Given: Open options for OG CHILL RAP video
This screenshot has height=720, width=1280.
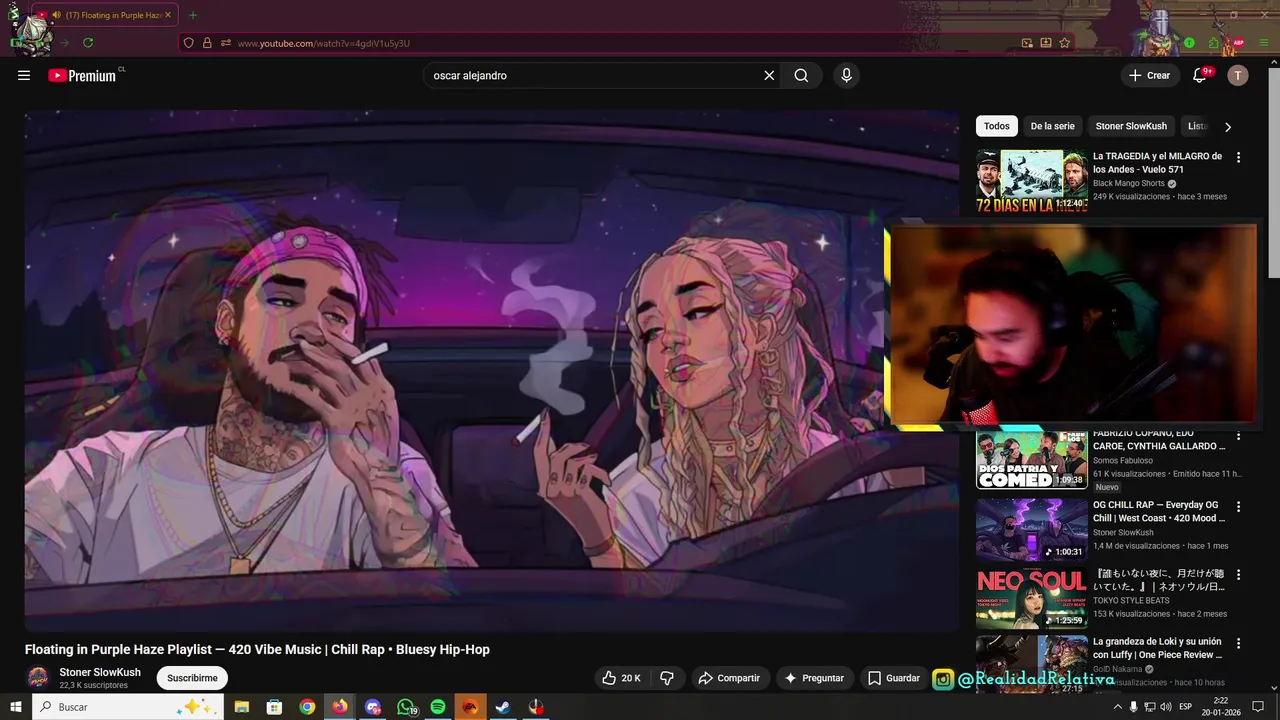Looking at the screenshot, I should point(1239,506).
